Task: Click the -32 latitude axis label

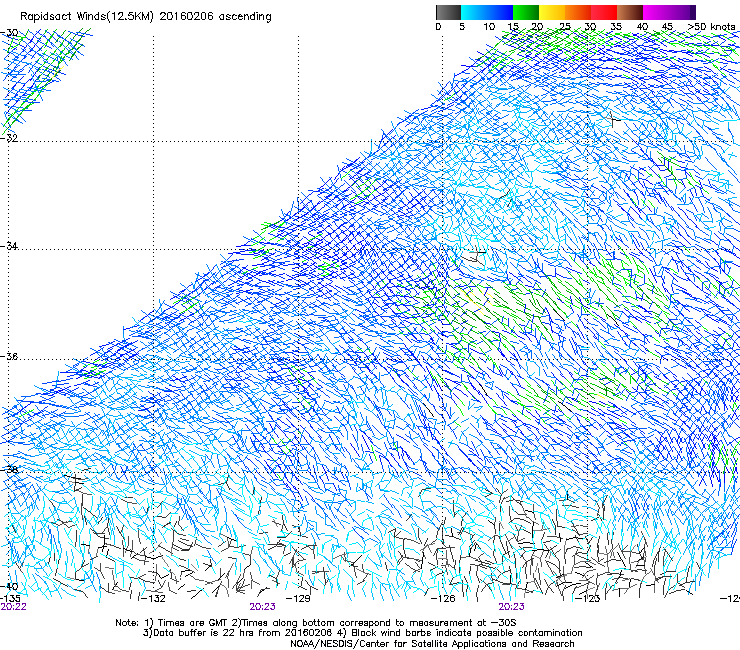Action: click(x=9, y=138)
